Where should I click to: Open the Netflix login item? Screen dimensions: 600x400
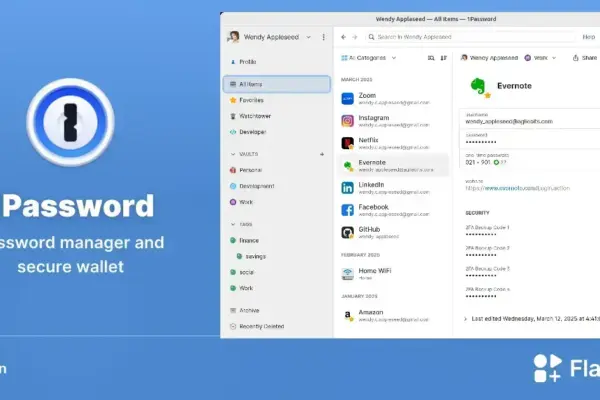click(393, 143)
